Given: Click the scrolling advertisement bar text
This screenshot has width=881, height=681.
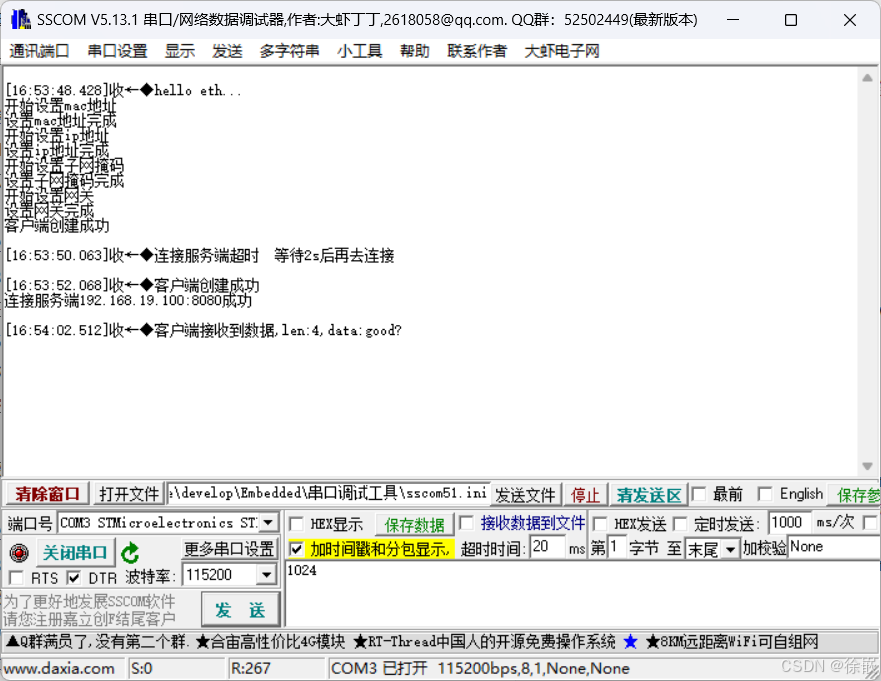Looking at the screenshot, I should pyautogui.click(x=412, y=641).
